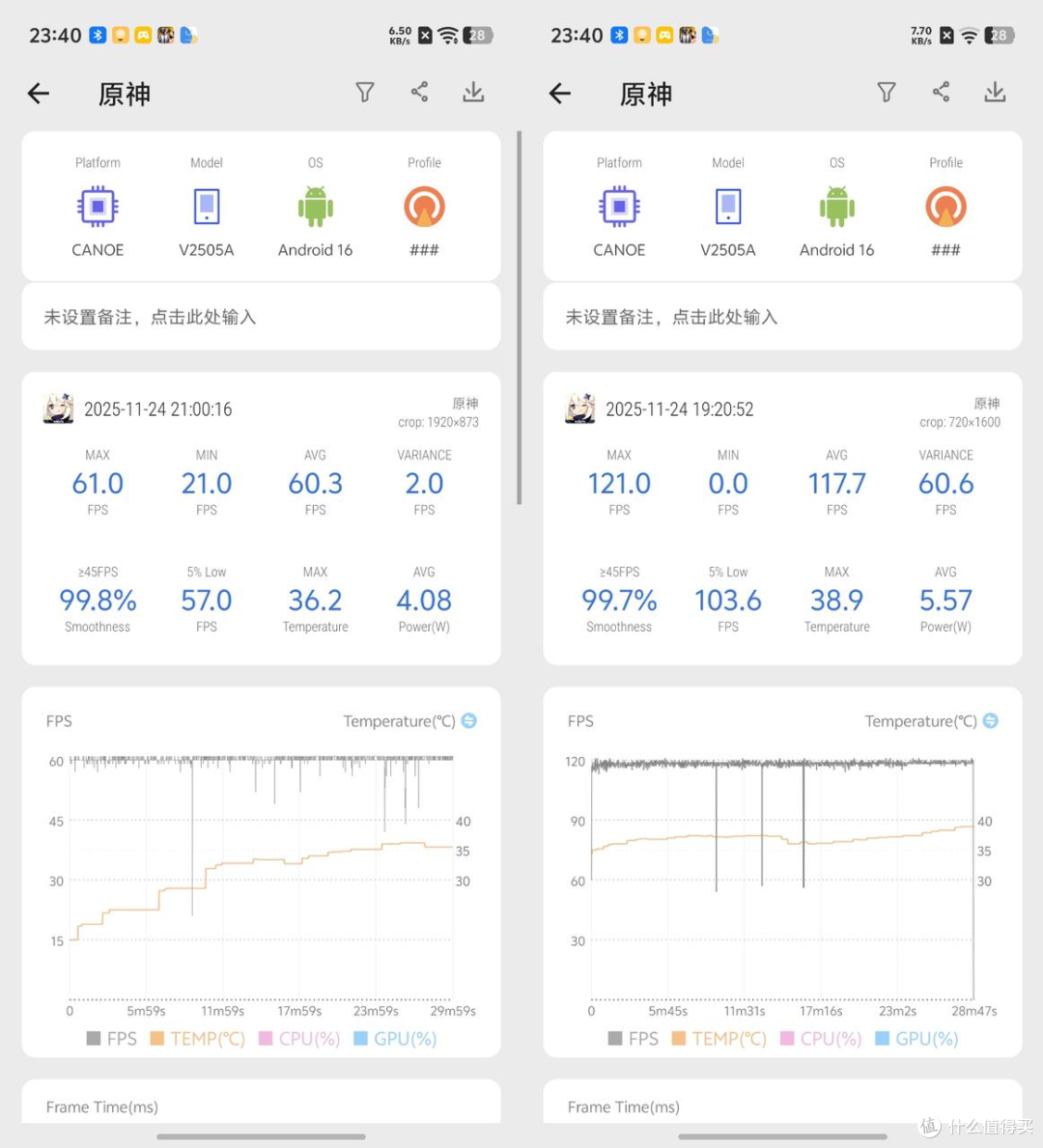Viewport: 1043px width, 1148px height.
Task: Tap V2505A model phone icon, left screen
Action: pyautogui.click(x=207, y=208)
